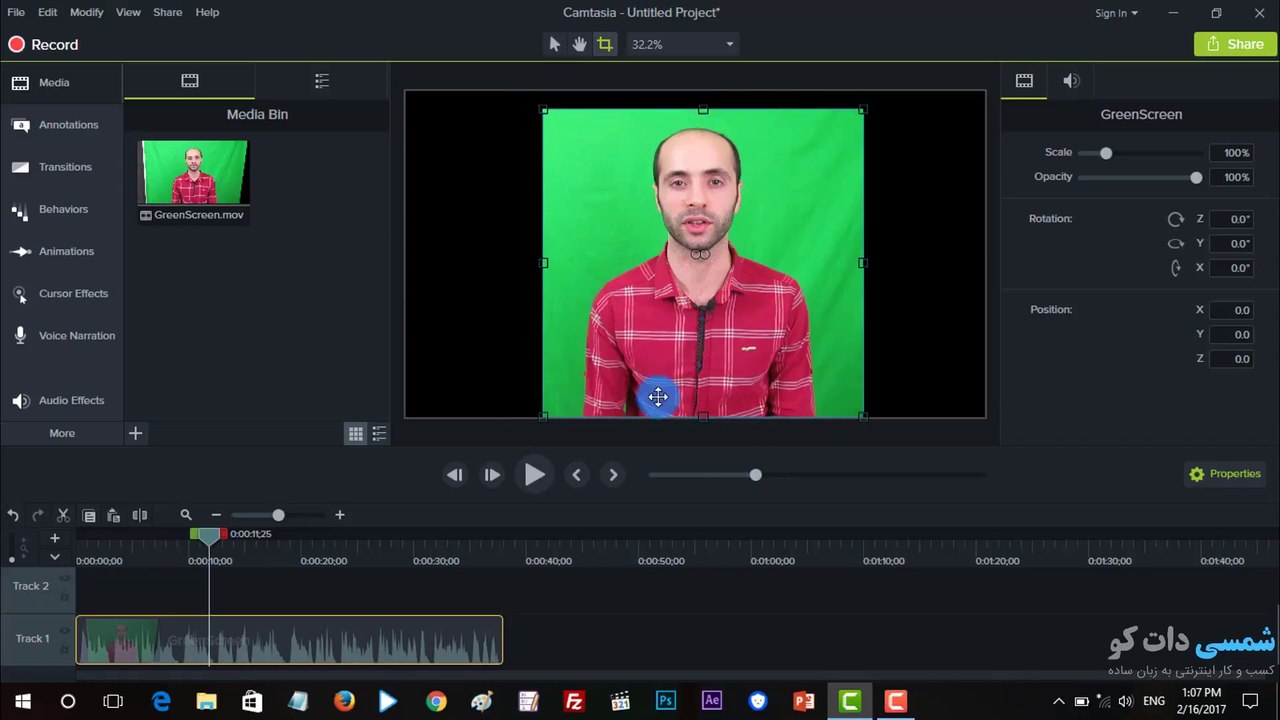Add a new track with plus button
The height and width of the screenshot is (720, 1280).
click(55, 538)
